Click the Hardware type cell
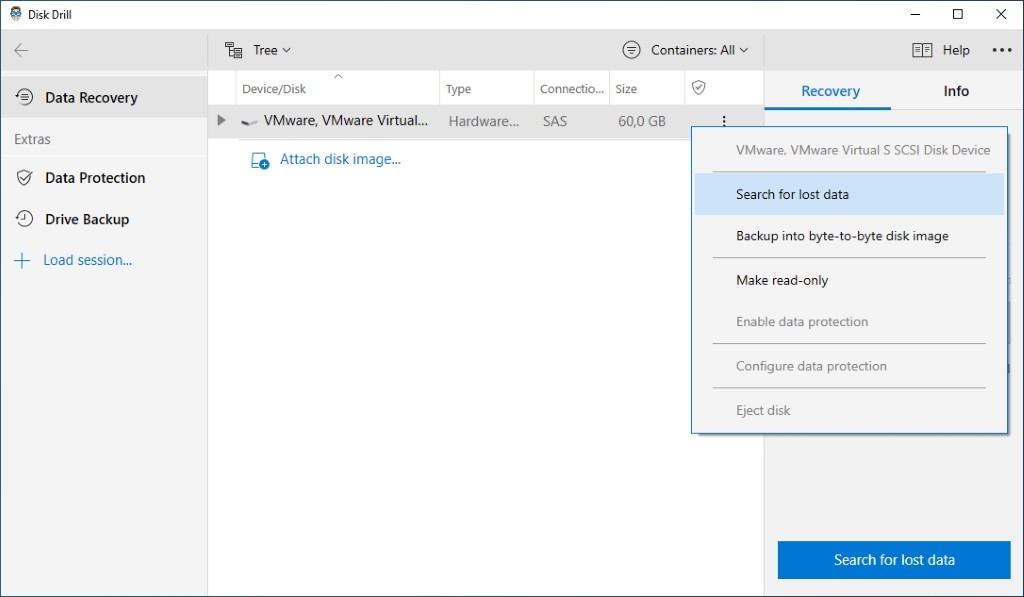1024x597 pixels. click(483, 121)
